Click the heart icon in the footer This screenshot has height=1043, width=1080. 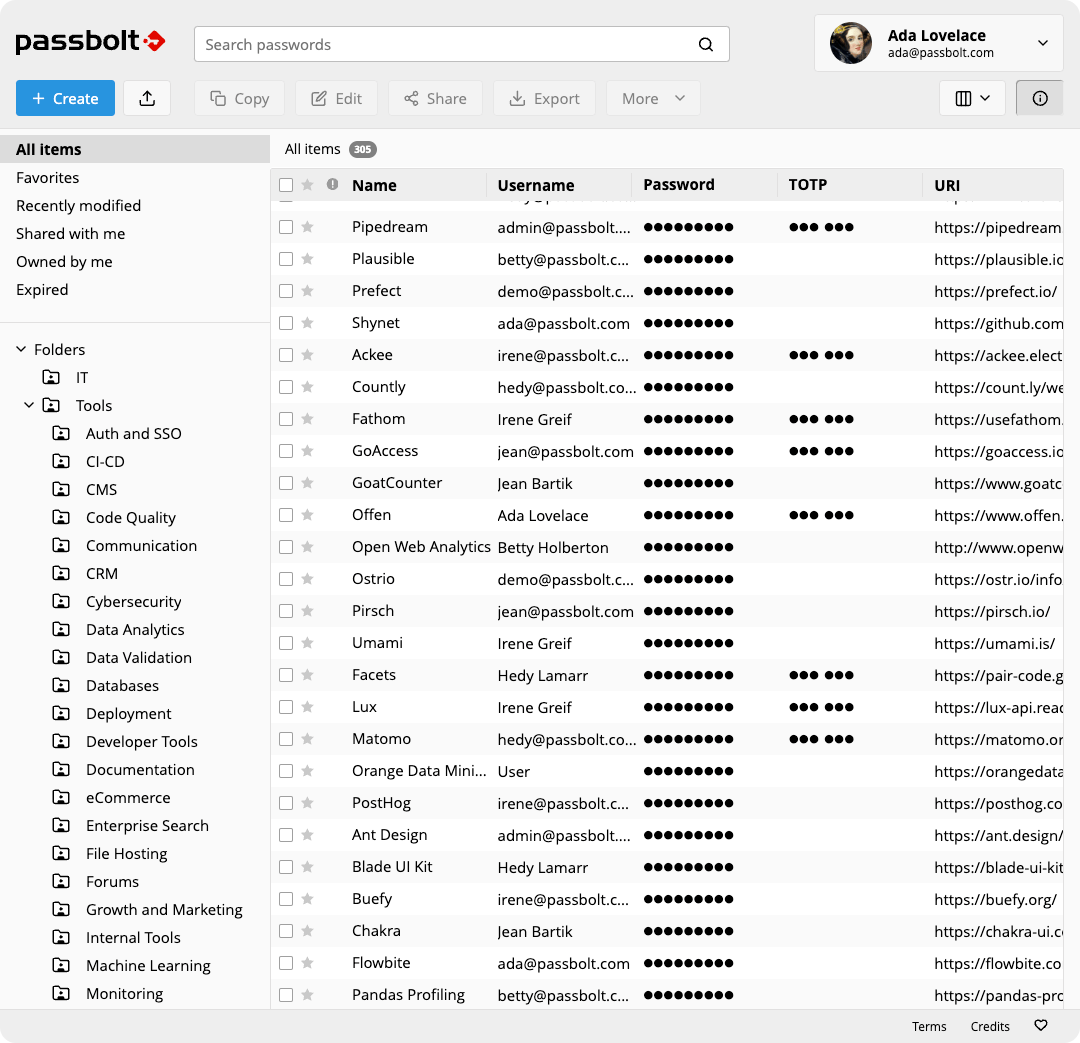click(x=1040, y=1026)
